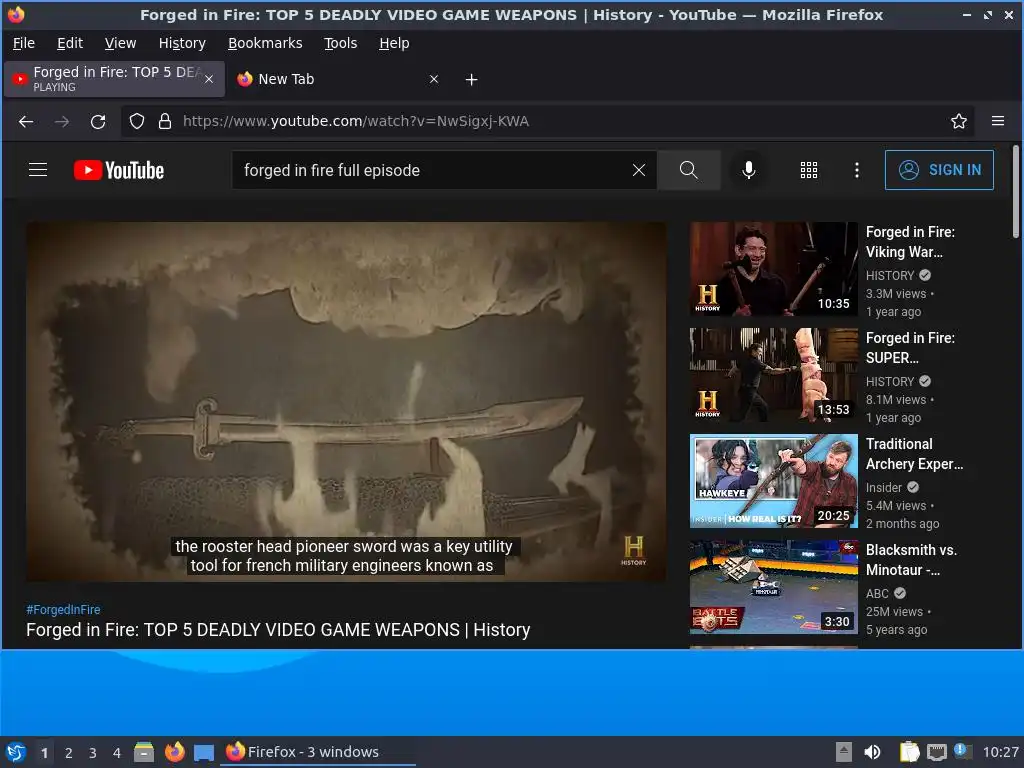Image resolution: width=1024 pixels, height=768 pixels.
Task: Click the #ForgedInFire hashtag link
Action: point(63,609)
